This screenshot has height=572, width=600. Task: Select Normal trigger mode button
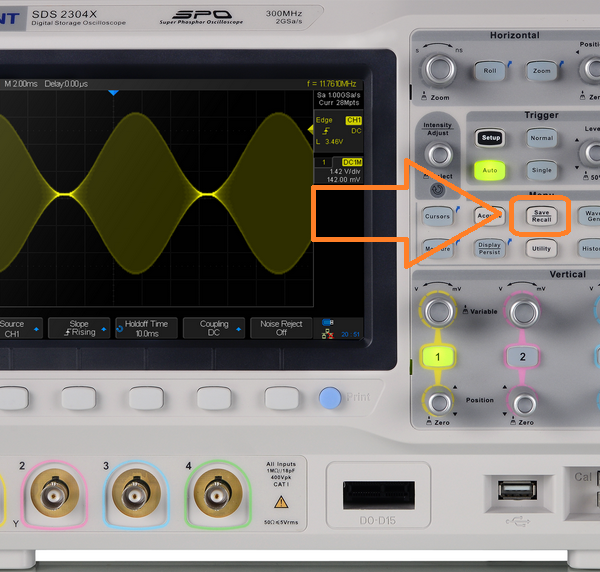click(x=540, y=138)
